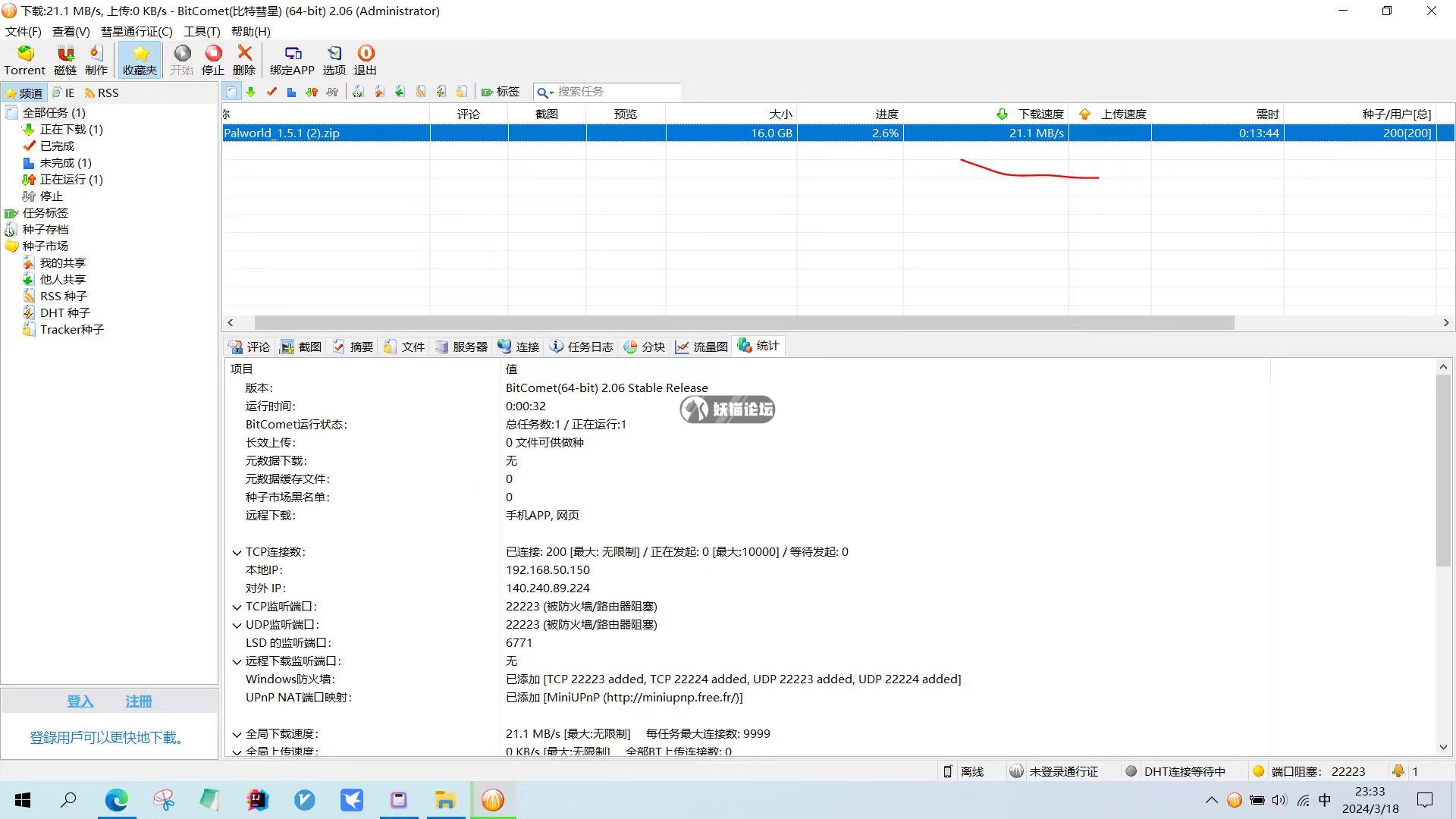Click the 端口阻塞: 22223 status indicator
The height and width of the screenshot is (819, 1456).
(x=1309, y=771)
